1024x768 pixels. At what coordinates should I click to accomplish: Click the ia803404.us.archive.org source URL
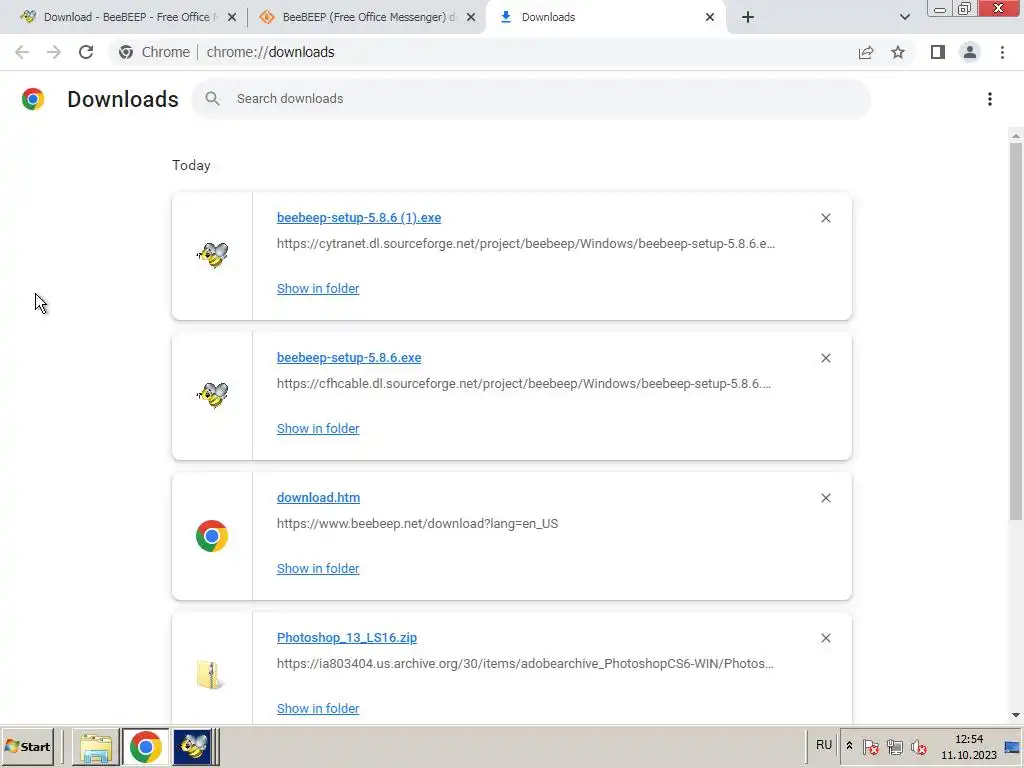[x=525, y=664]
